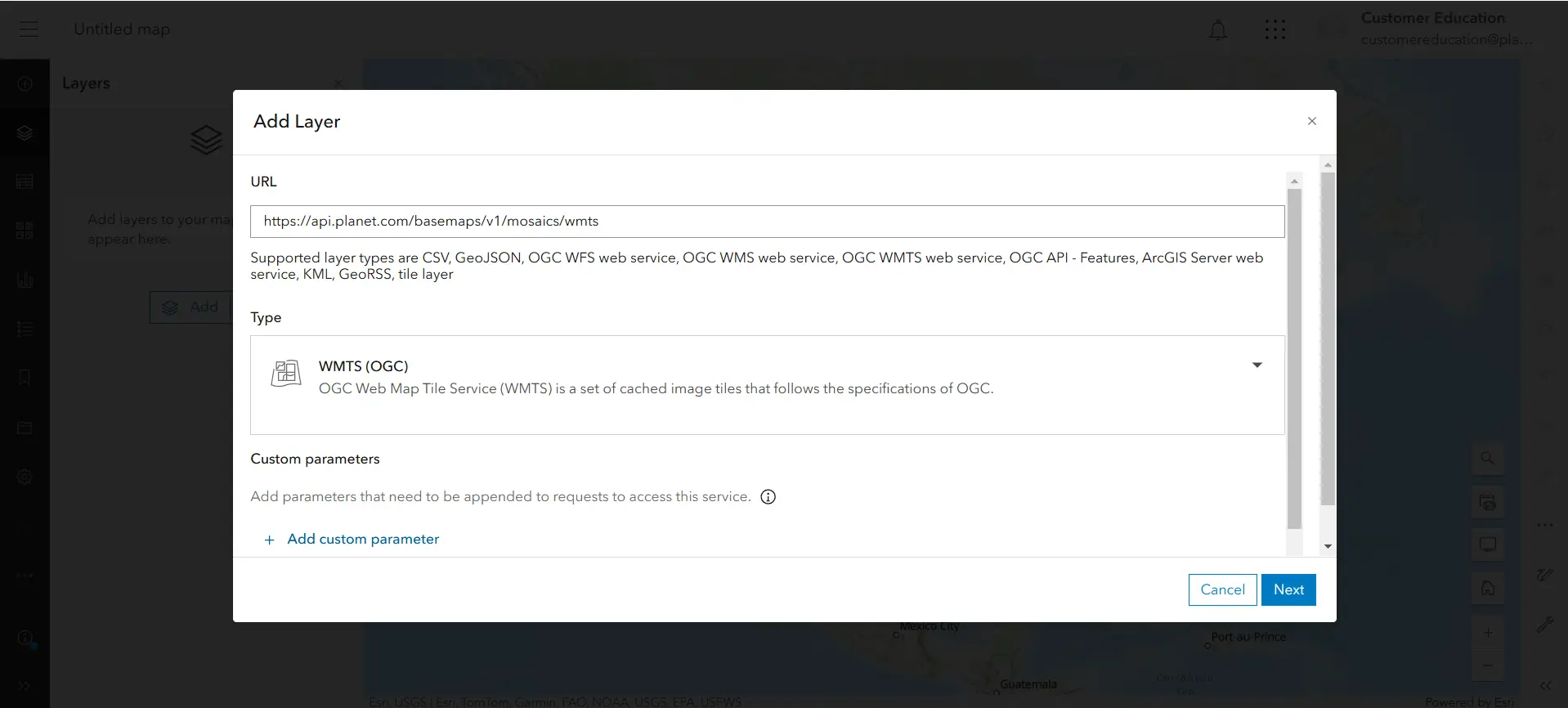
Task: Click the map monitor/screen icon
Action: point(1488,544)
